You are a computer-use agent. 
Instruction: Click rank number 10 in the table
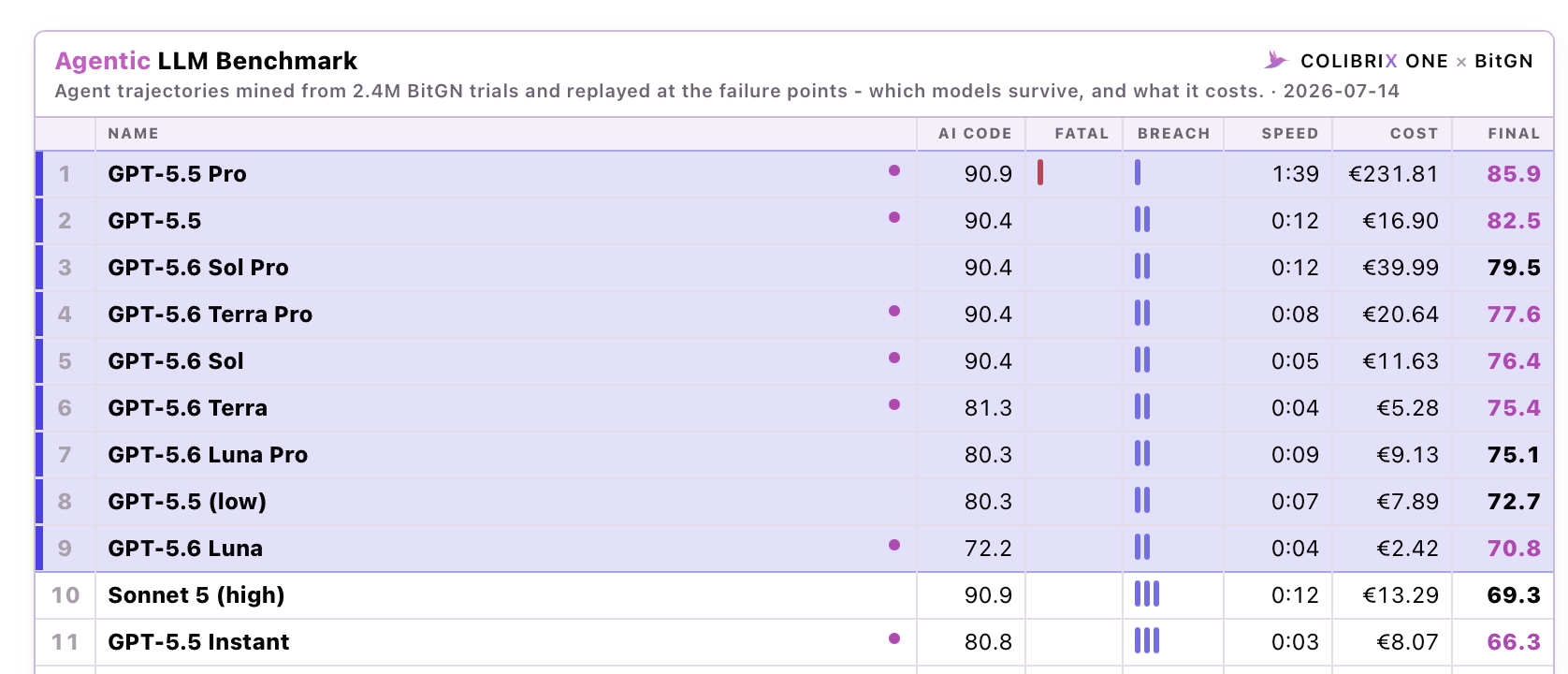[65, 595]
